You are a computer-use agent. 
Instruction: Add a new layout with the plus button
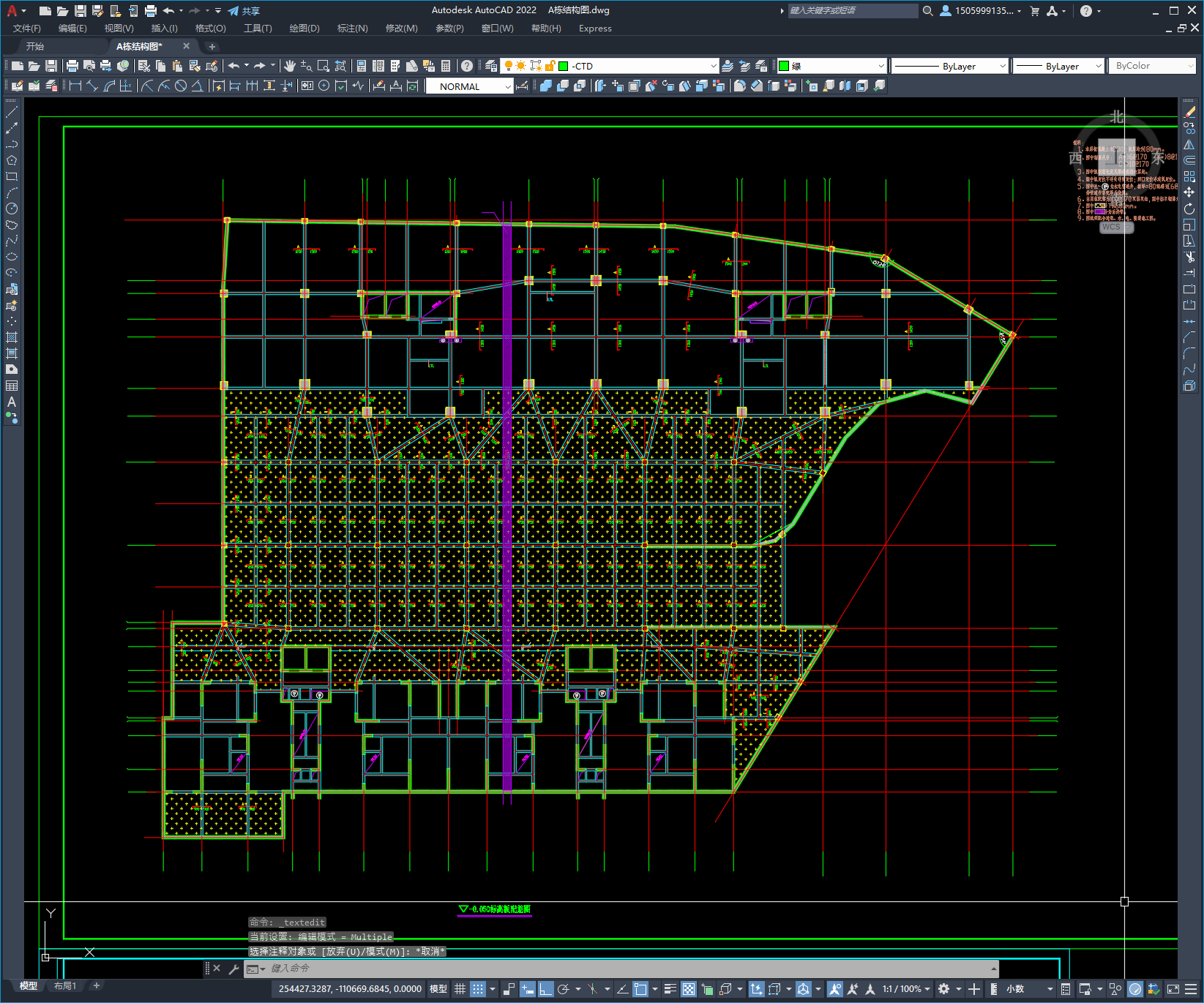pyautogui.click(x=96, y=986)
